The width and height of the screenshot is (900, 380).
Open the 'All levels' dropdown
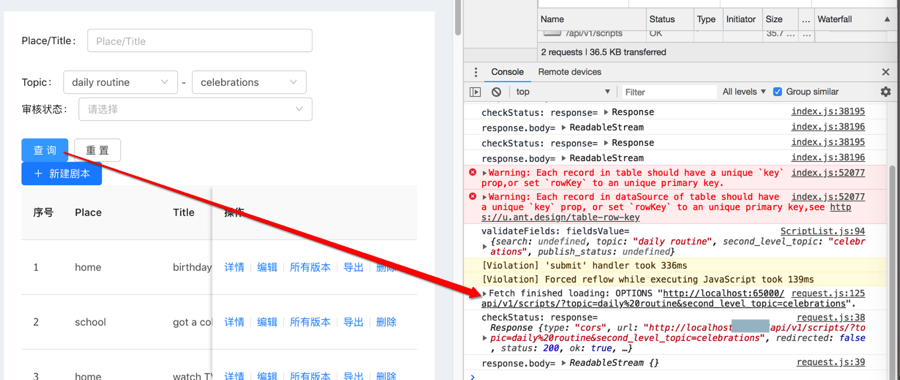(x=744, y=92)
